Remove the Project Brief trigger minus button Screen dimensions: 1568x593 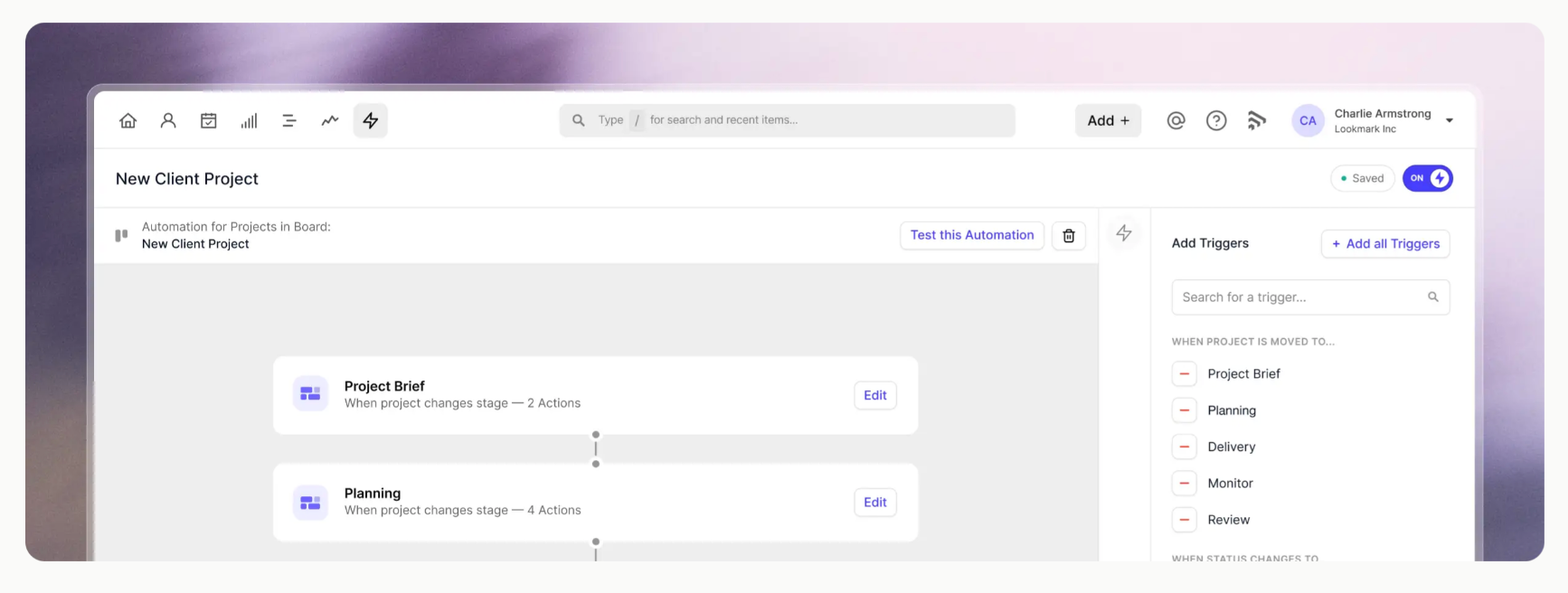[x=1185, y=373]
